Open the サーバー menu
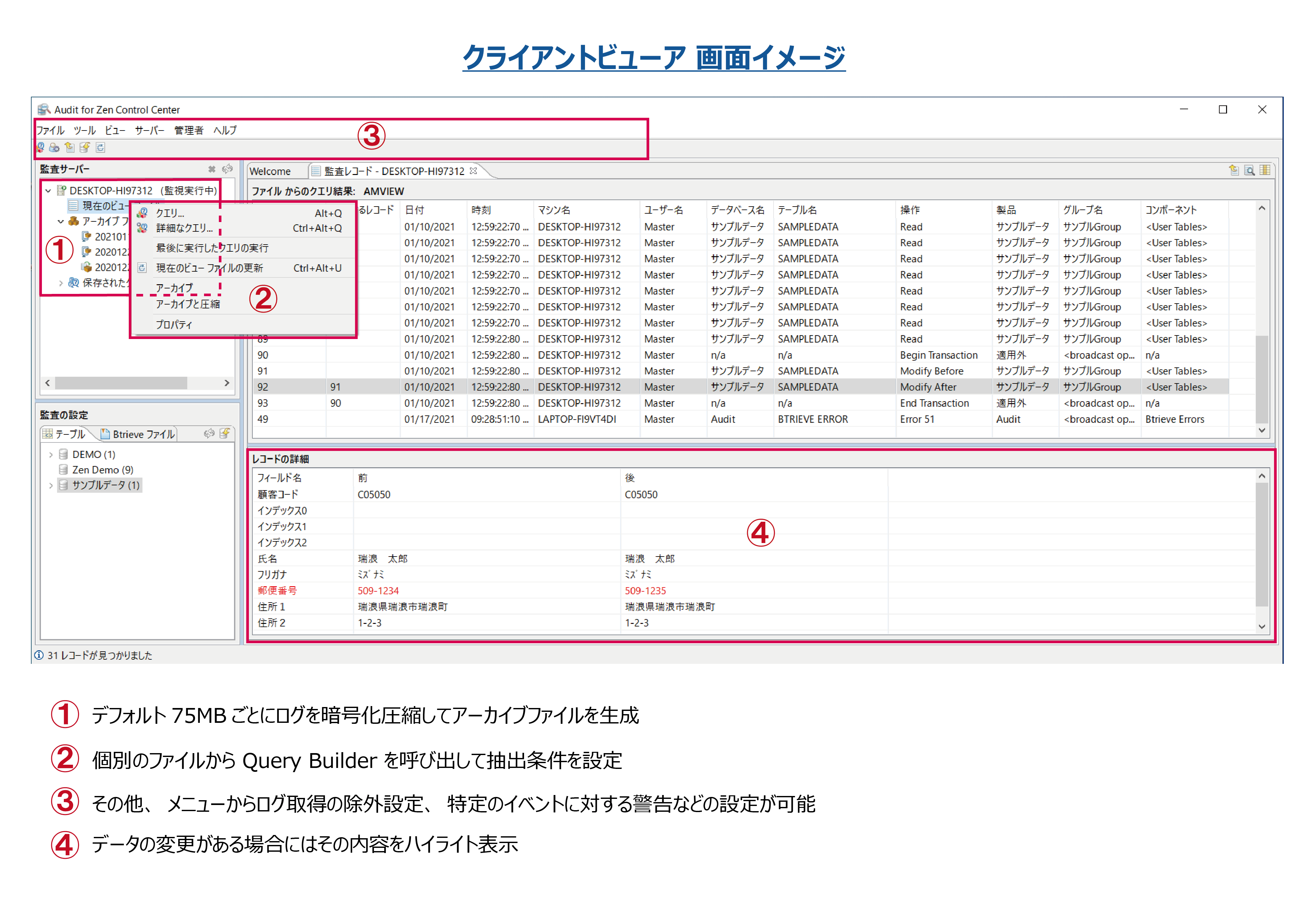1316x902 pixels. tap(149, 131)
